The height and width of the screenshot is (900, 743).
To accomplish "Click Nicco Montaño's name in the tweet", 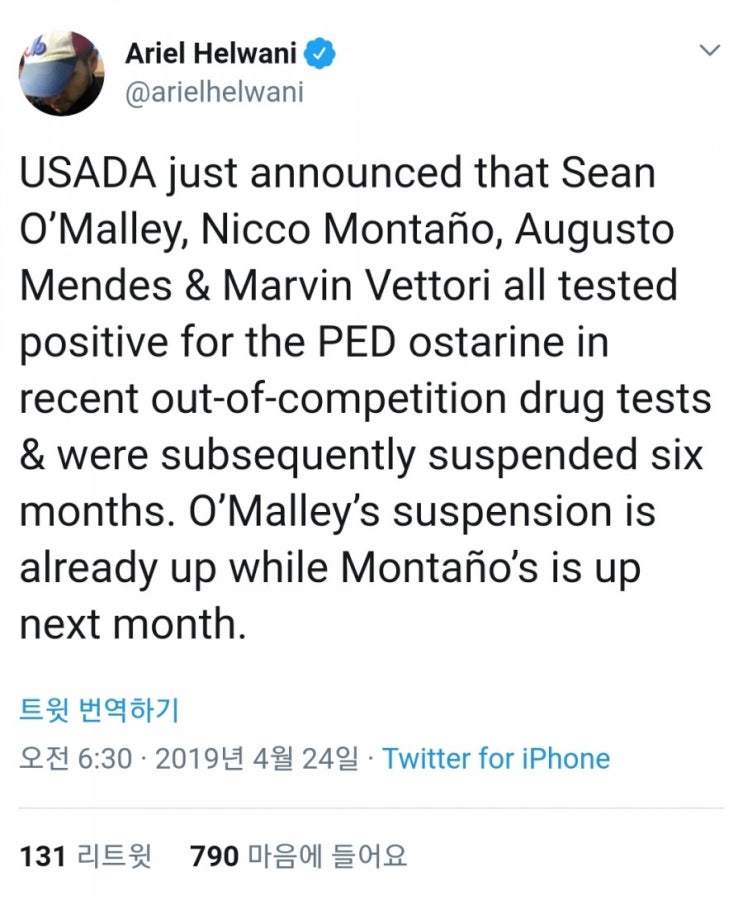I will click(347, 229).
